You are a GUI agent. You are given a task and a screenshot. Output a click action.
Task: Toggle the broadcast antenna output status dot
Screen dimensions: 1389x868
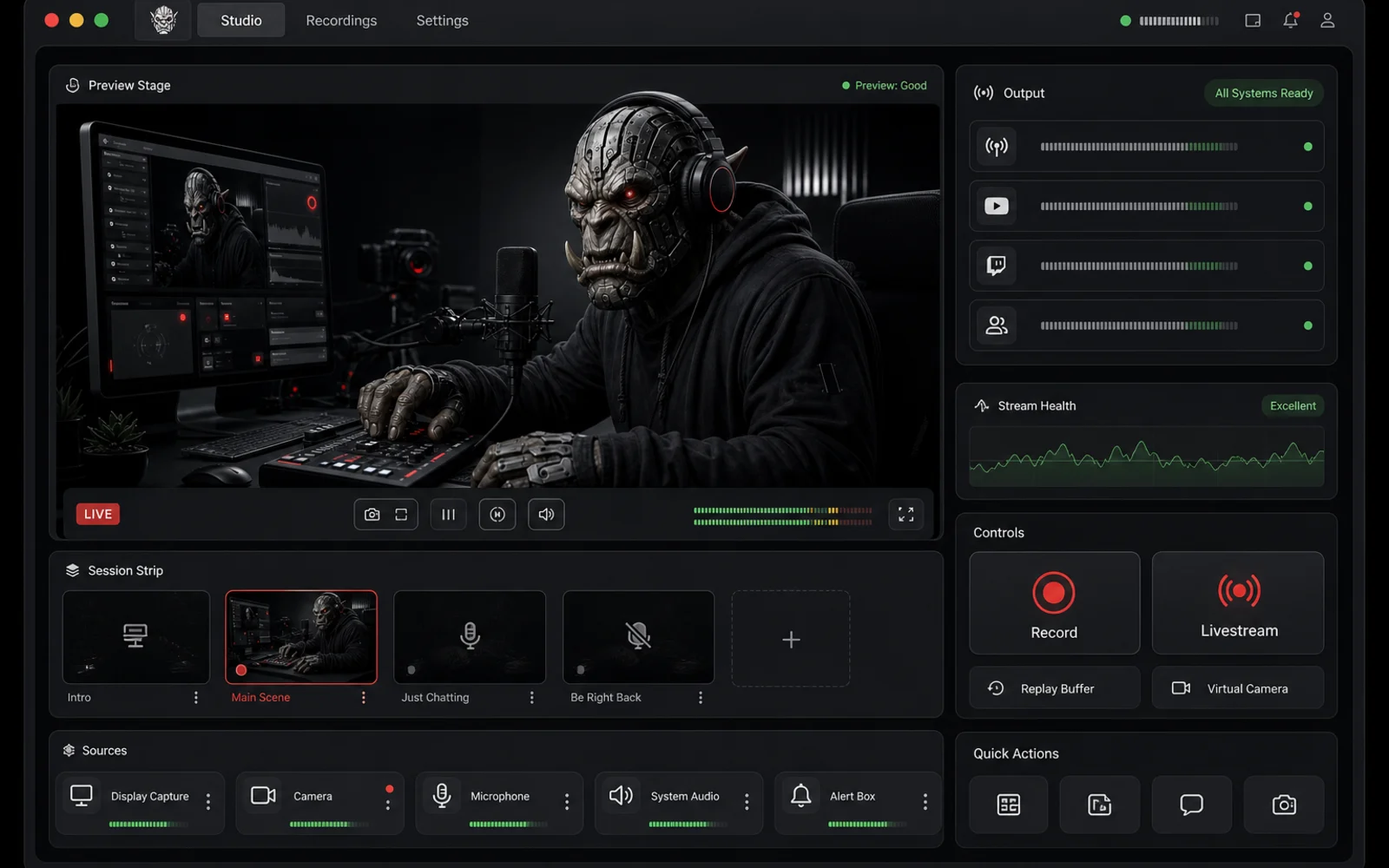[x=1308, y=147]
